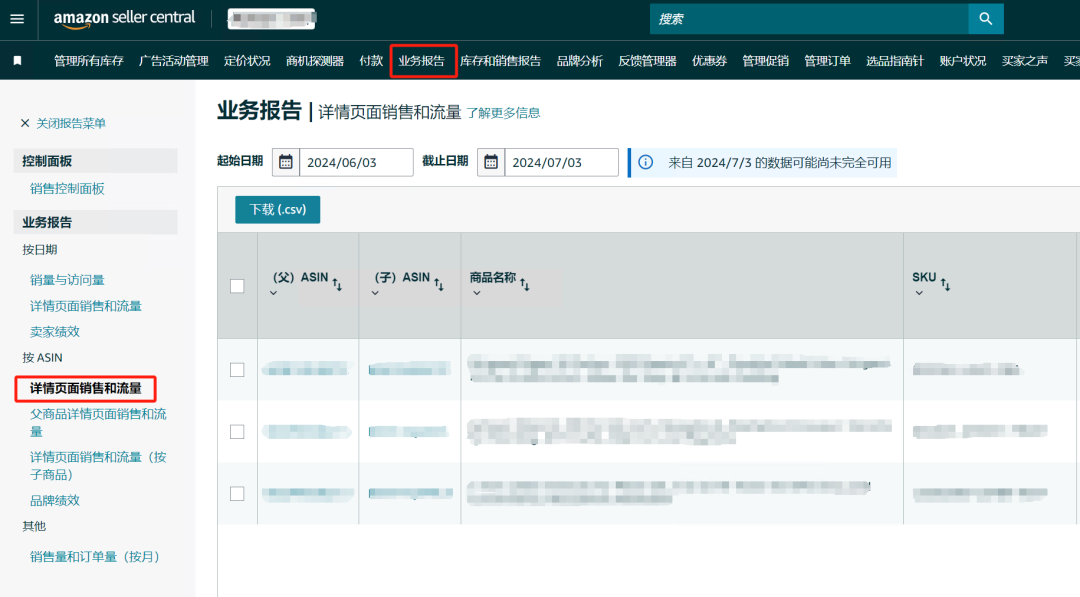Expand the (子) ASIN column chevron
This screenshot has height=597, width=1080.
click(x=375, y=293)
